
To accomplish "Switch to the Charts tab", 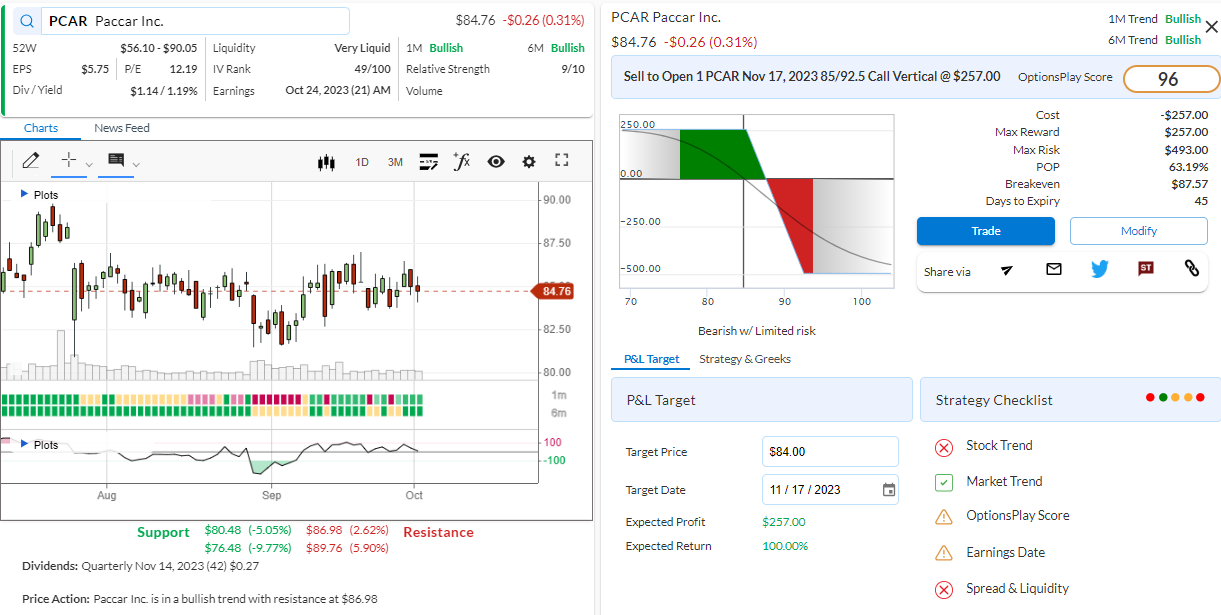I will [x=41, y=128].
